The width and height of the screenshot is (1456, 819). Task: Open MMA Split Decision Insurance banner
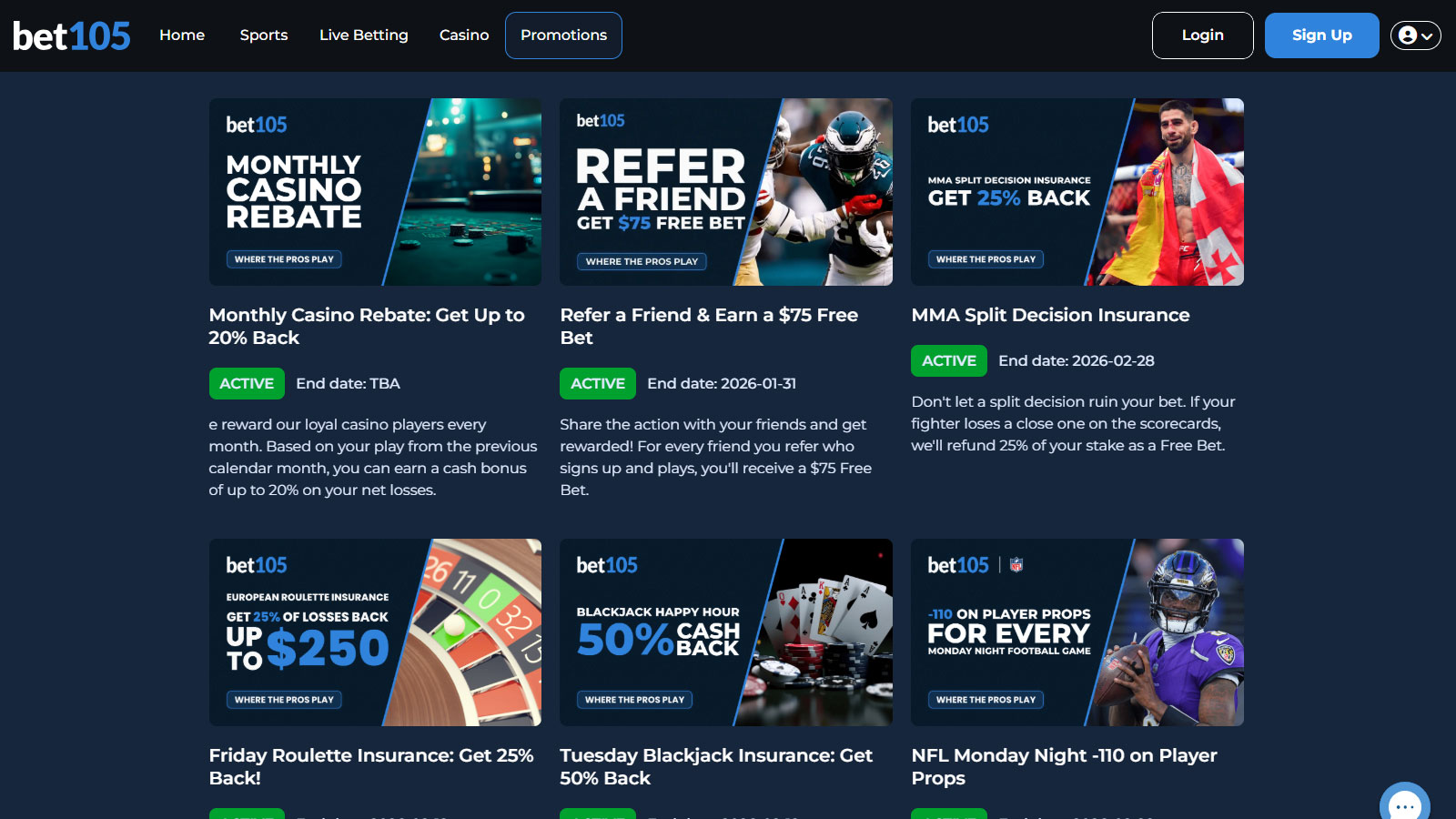pyautogui.click(x=1077, y=192)
